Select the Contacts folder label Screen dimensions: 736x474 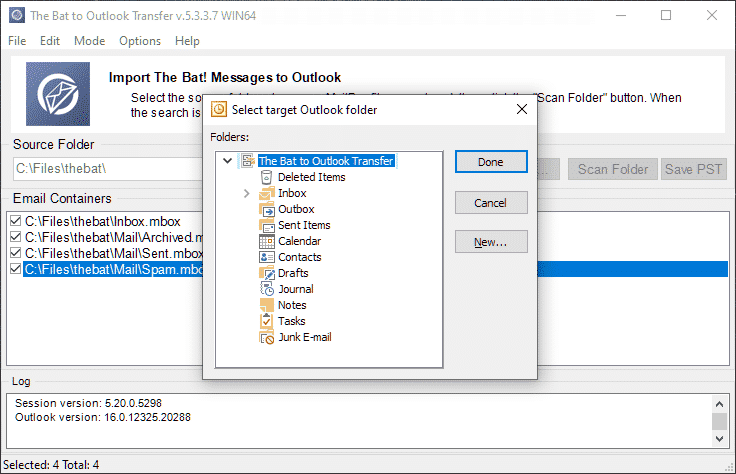299,257
